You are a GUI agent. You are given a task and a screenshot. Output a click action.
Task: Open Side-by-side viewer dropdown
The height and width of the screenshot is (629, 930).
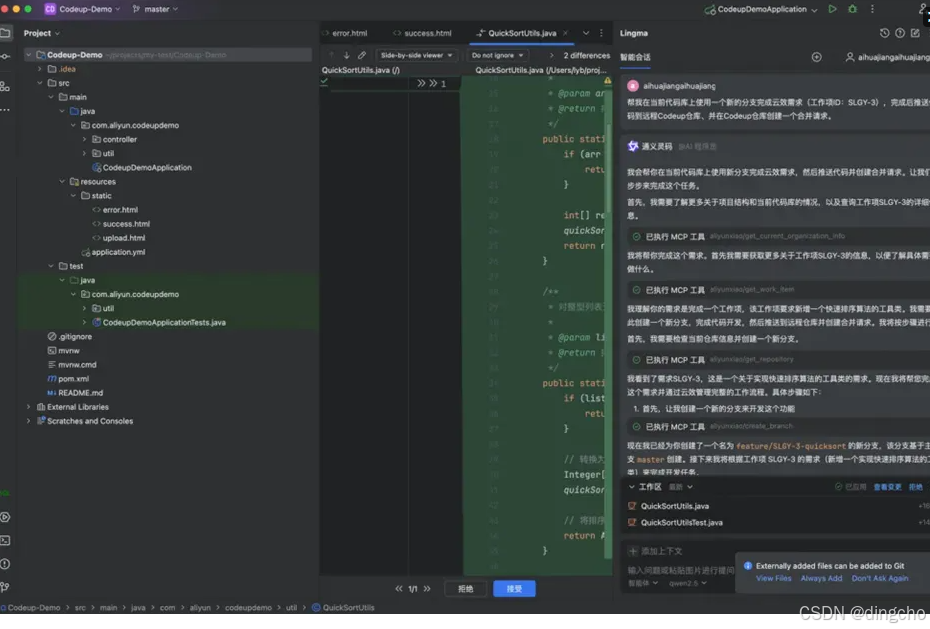[x=416, y=55]
